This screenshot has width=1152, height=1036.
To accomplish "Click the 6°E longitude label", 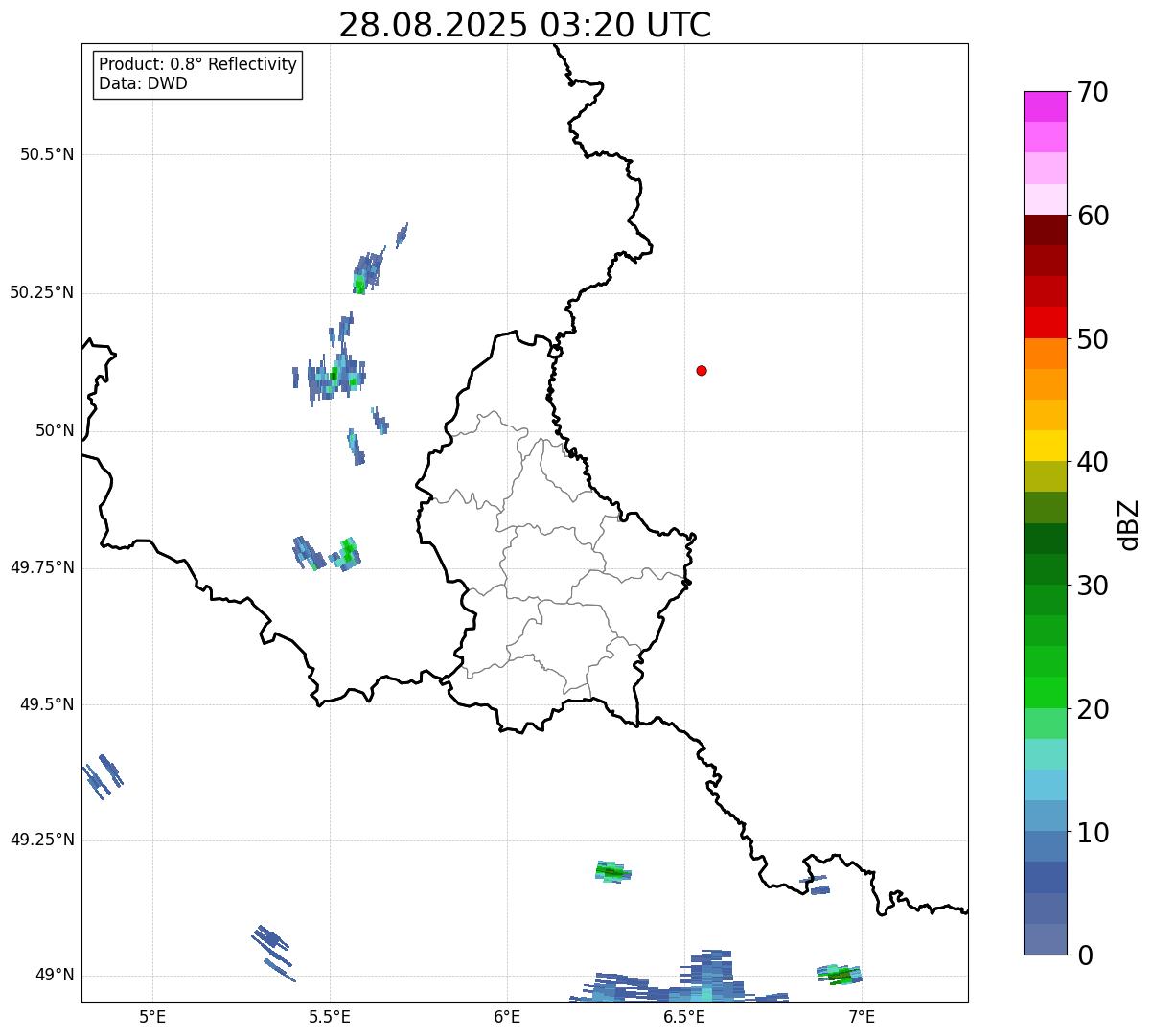I will (x=507, y=1016).
